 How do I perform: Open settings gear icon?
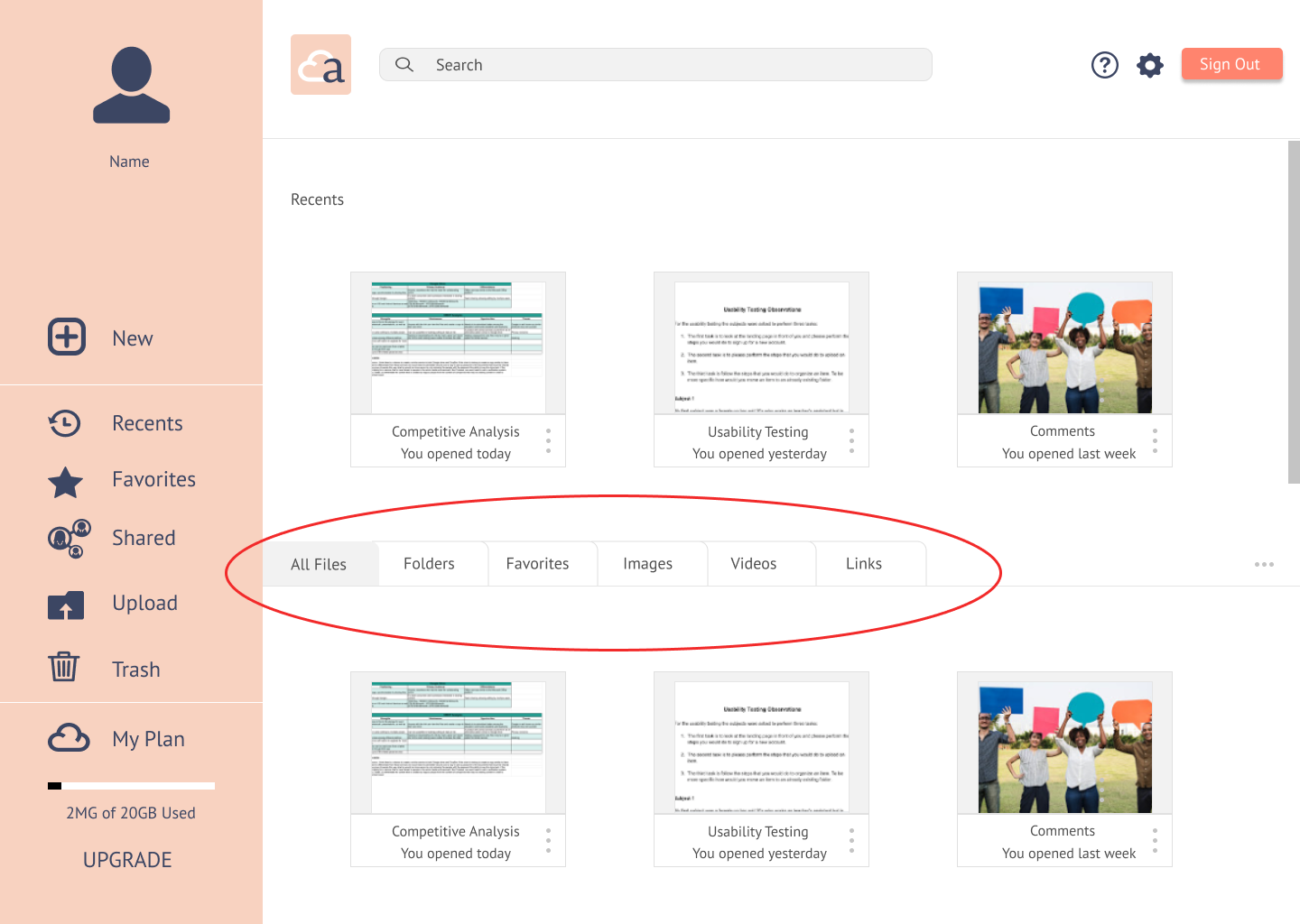[x=1150, y=65]
